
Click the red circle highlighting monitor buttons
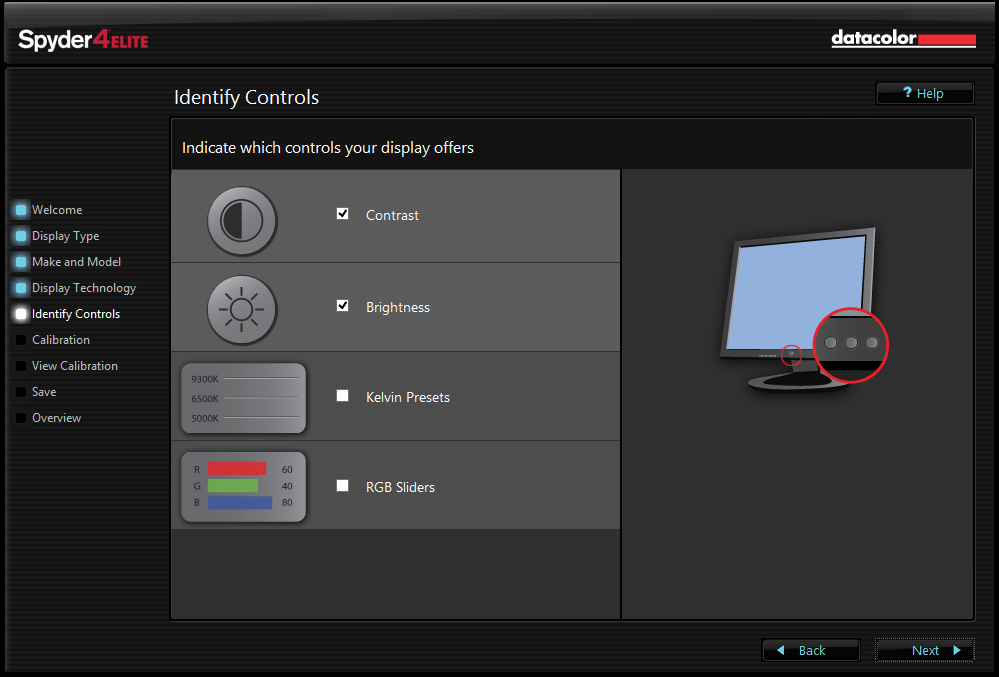(850, 345)
